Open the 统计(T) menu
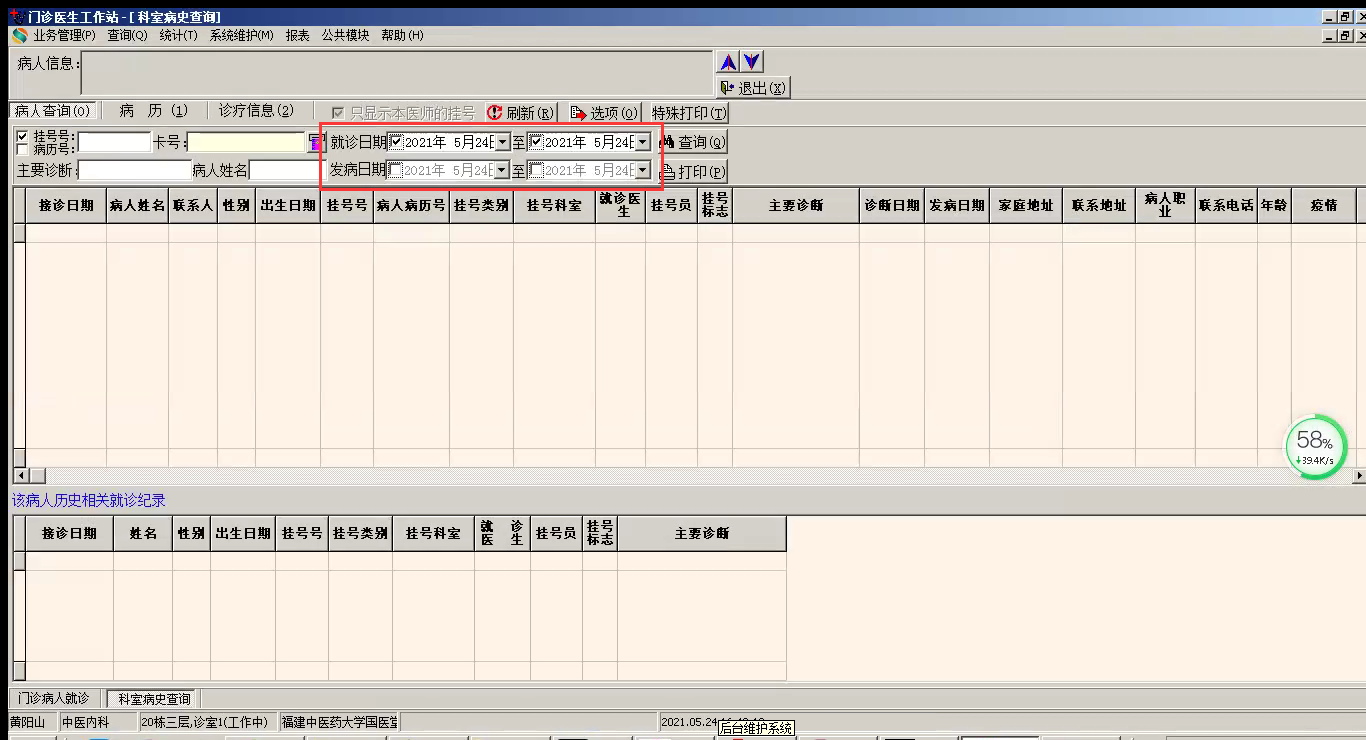The width and height of the screenshot is (1366, 740). click(x=178, y=35)
